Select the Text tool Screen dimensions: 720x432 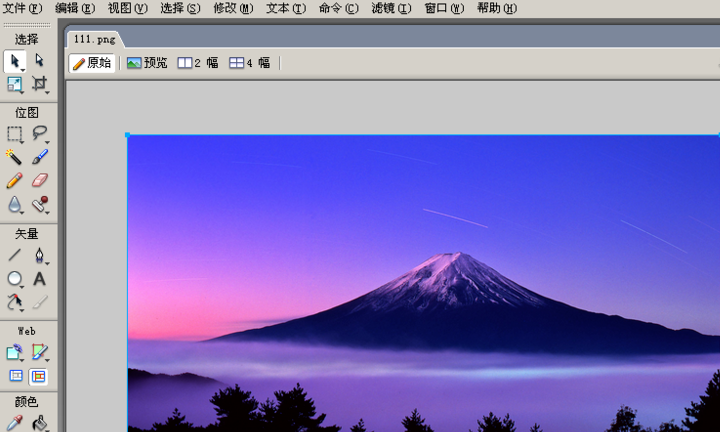pos(39,279)
